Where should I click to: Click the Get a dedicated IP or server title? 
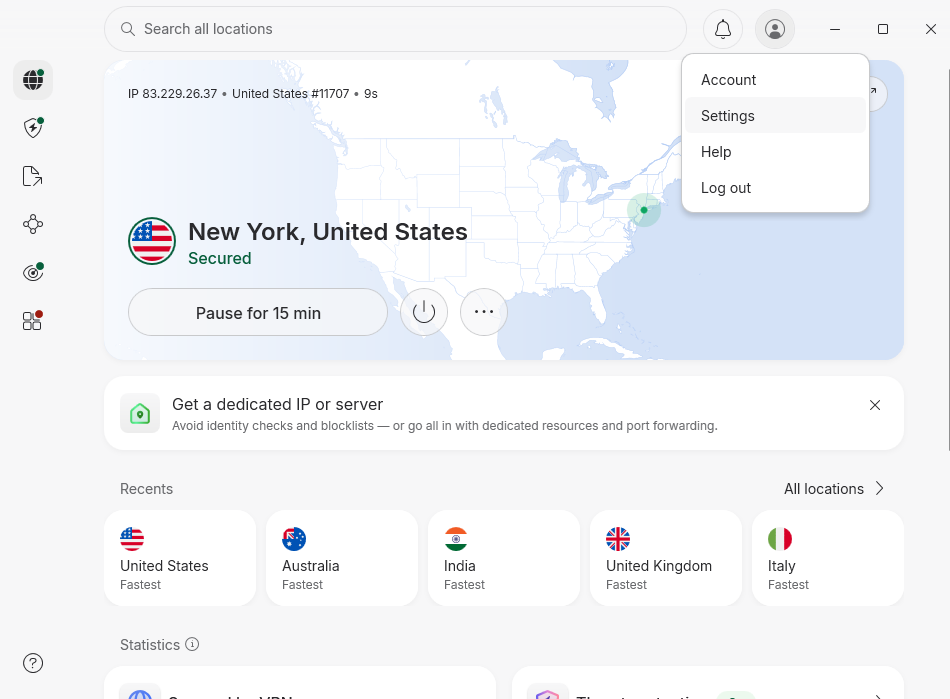pos(277,404)
